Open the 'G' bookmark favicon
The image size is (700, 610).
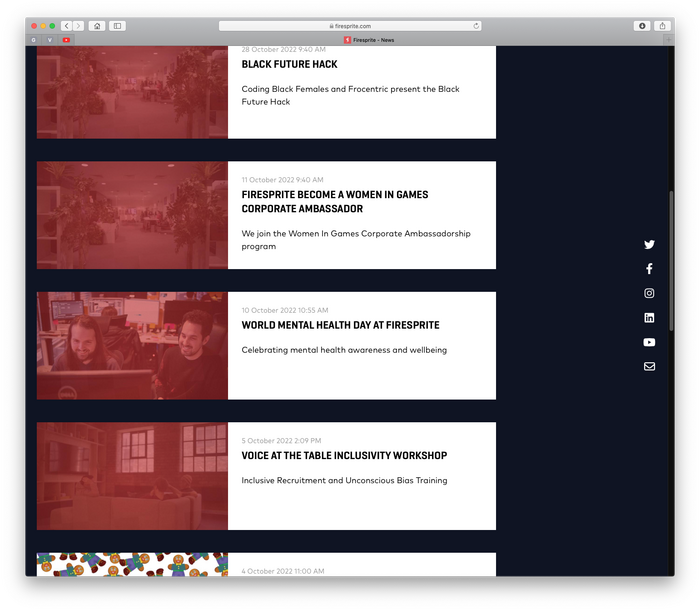tap(33, 40)
